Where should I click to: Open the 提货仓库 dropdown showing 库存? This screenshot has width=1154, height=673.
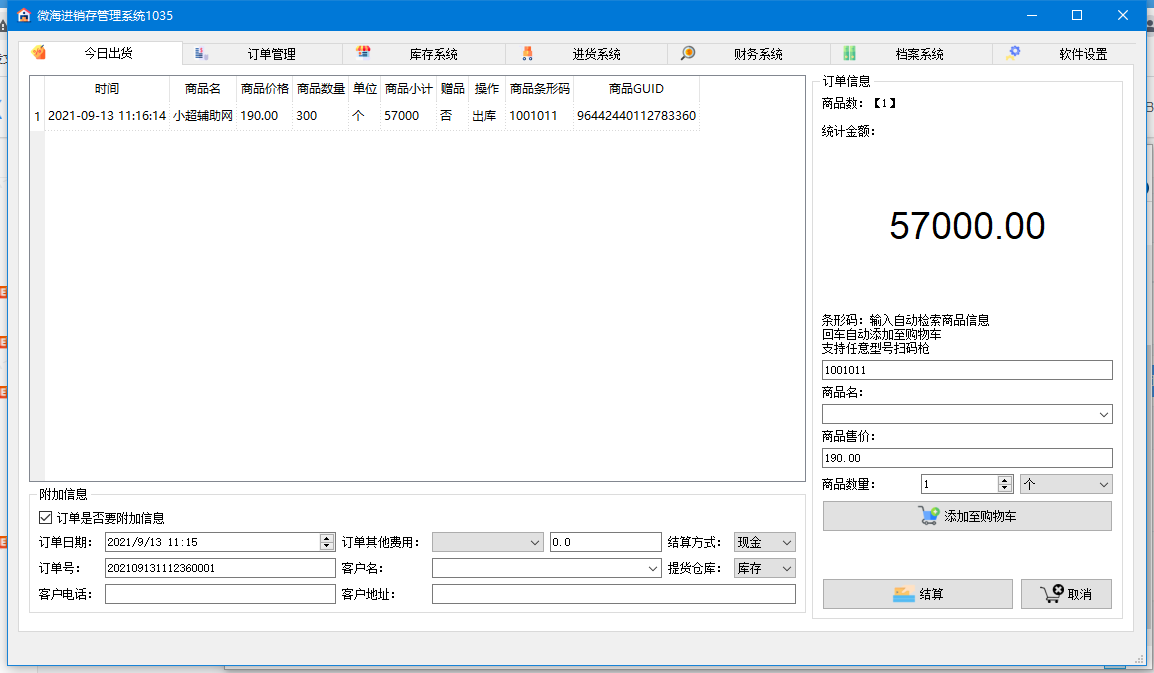click(x=787, y=567)
